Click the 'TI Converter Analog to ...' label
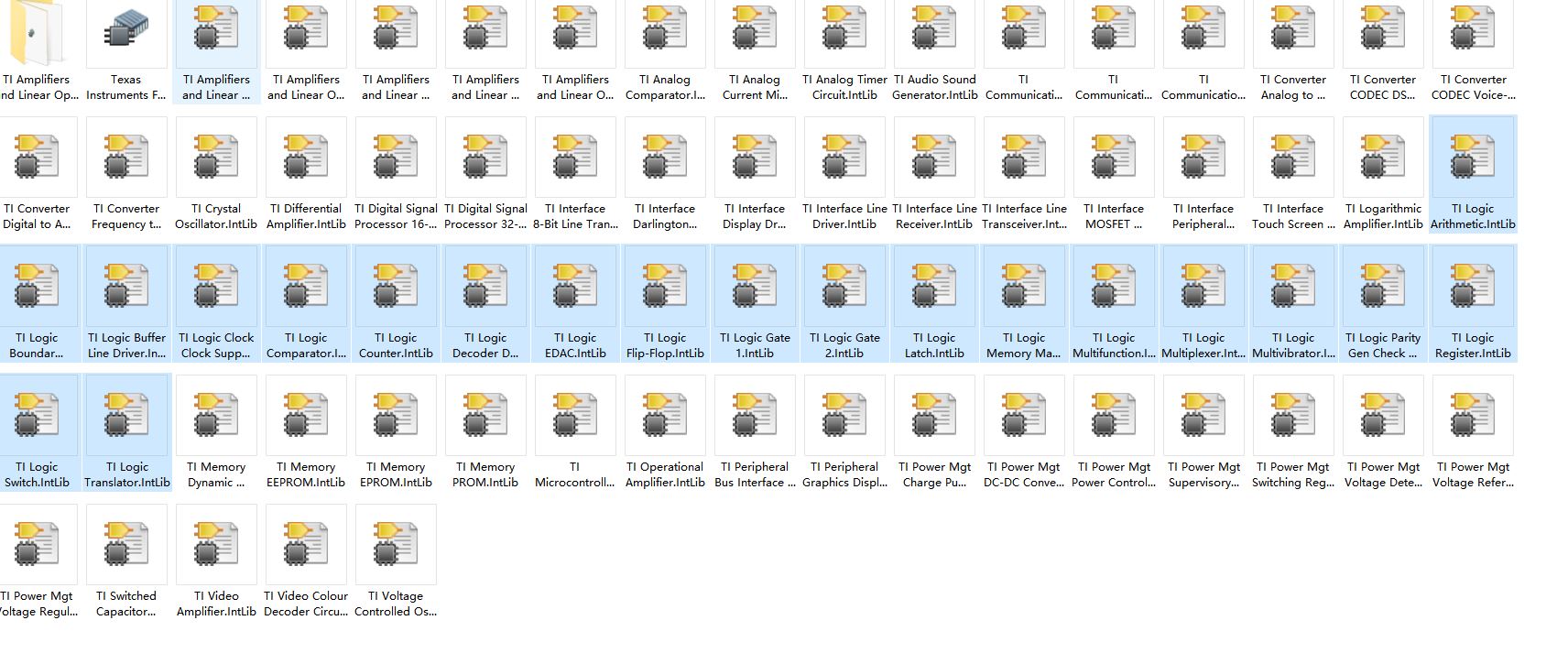The image size is (1568, 653). (1293, 87)
